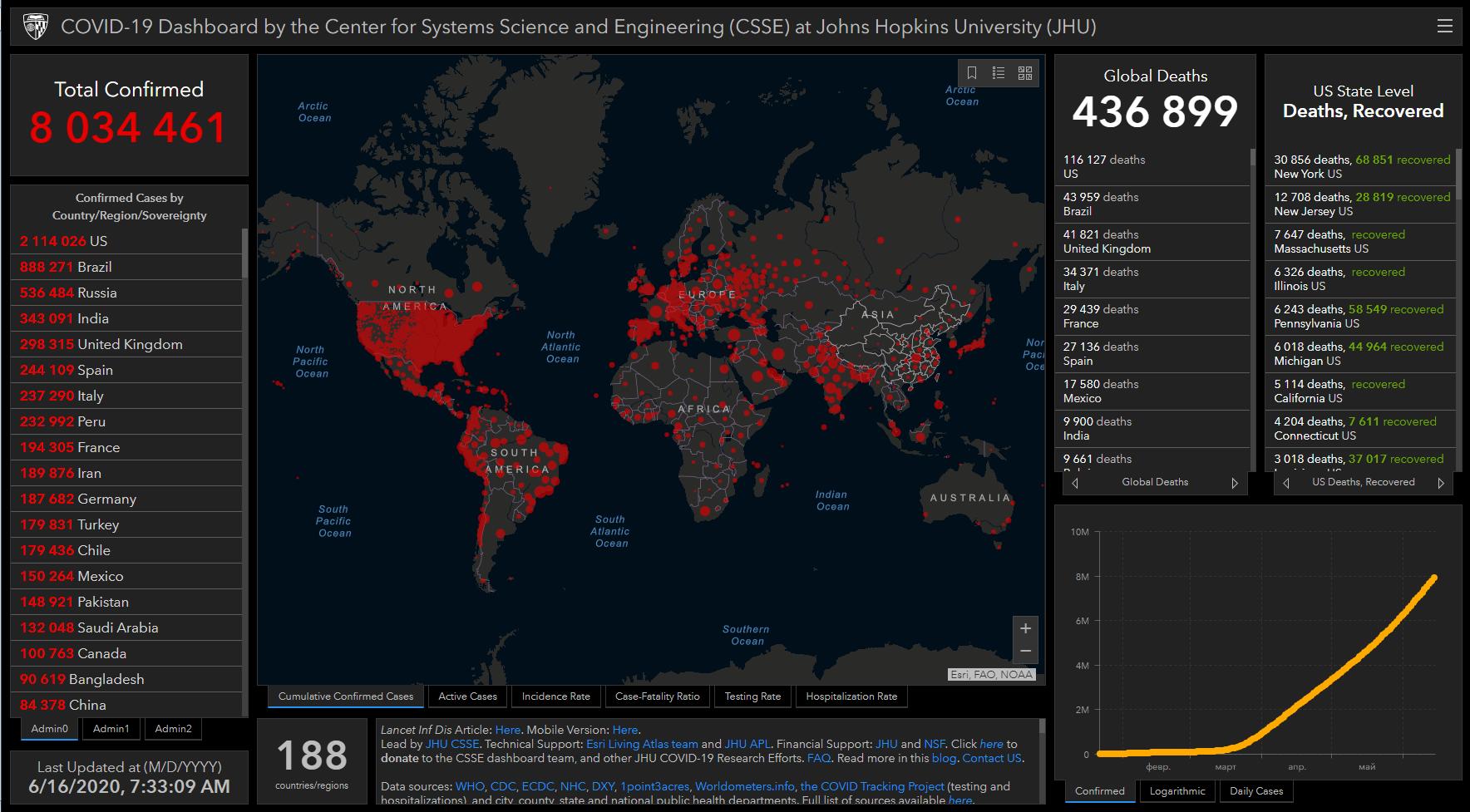Select 17 580 deaths Mexico row
Screen dimensions: 1470x812
[x=1152, y=391]
